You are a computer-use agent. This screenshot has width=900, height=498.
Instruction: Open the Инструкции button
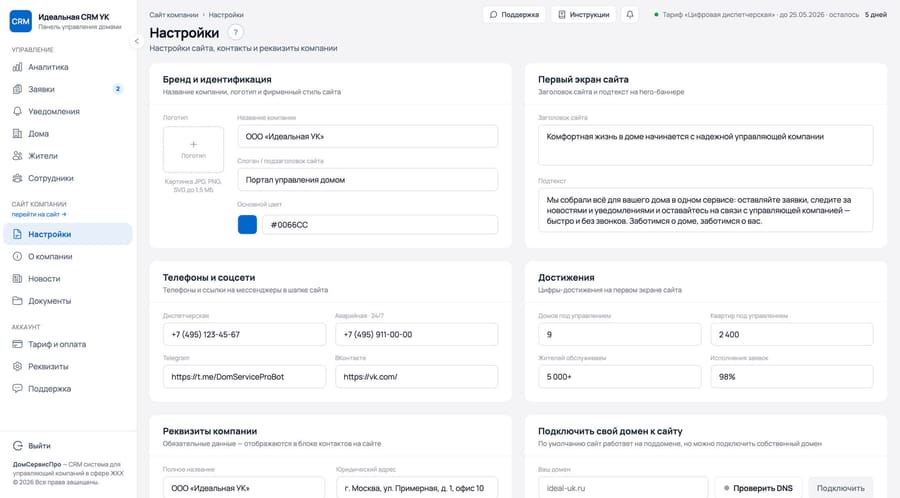click(584, 14)
